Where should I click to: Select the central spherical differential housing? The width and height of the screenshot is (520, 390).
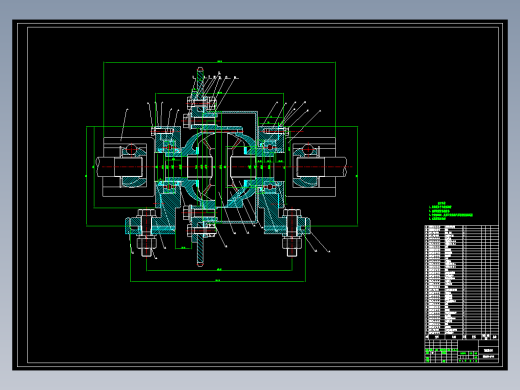point(219,167)
